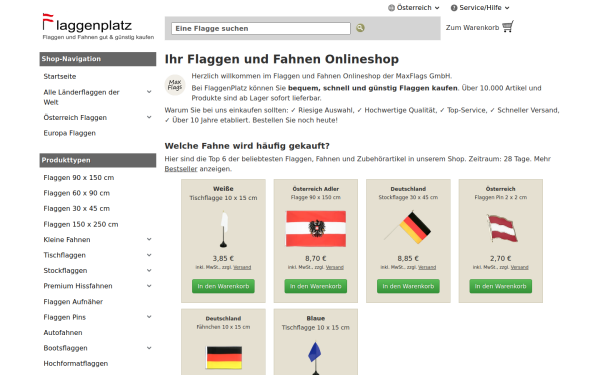Expand Alle Länderflaggen der Welt submenu

tap(149, 92)
